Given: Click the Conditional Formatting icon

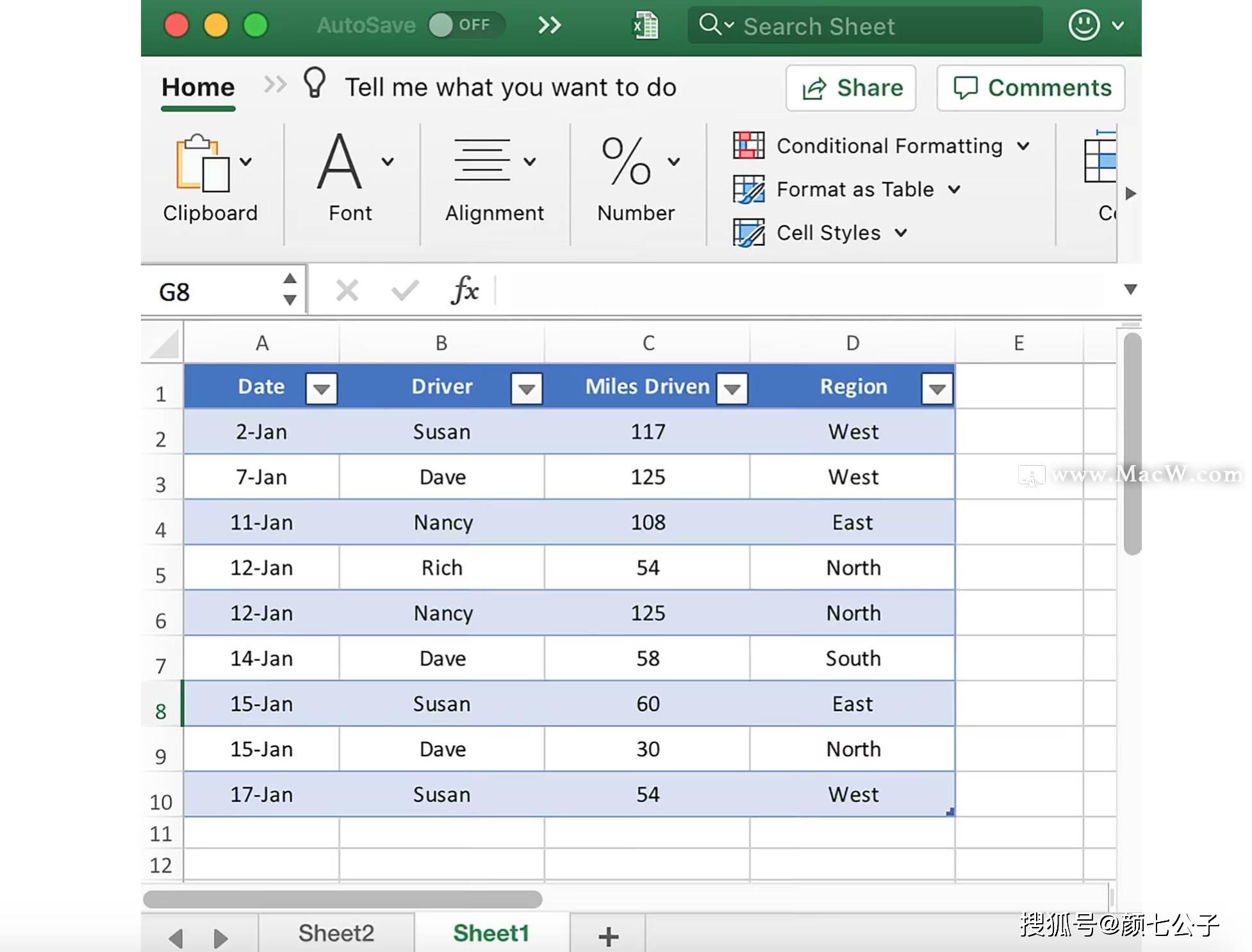Looking at the screenshot, I should 748,145.
